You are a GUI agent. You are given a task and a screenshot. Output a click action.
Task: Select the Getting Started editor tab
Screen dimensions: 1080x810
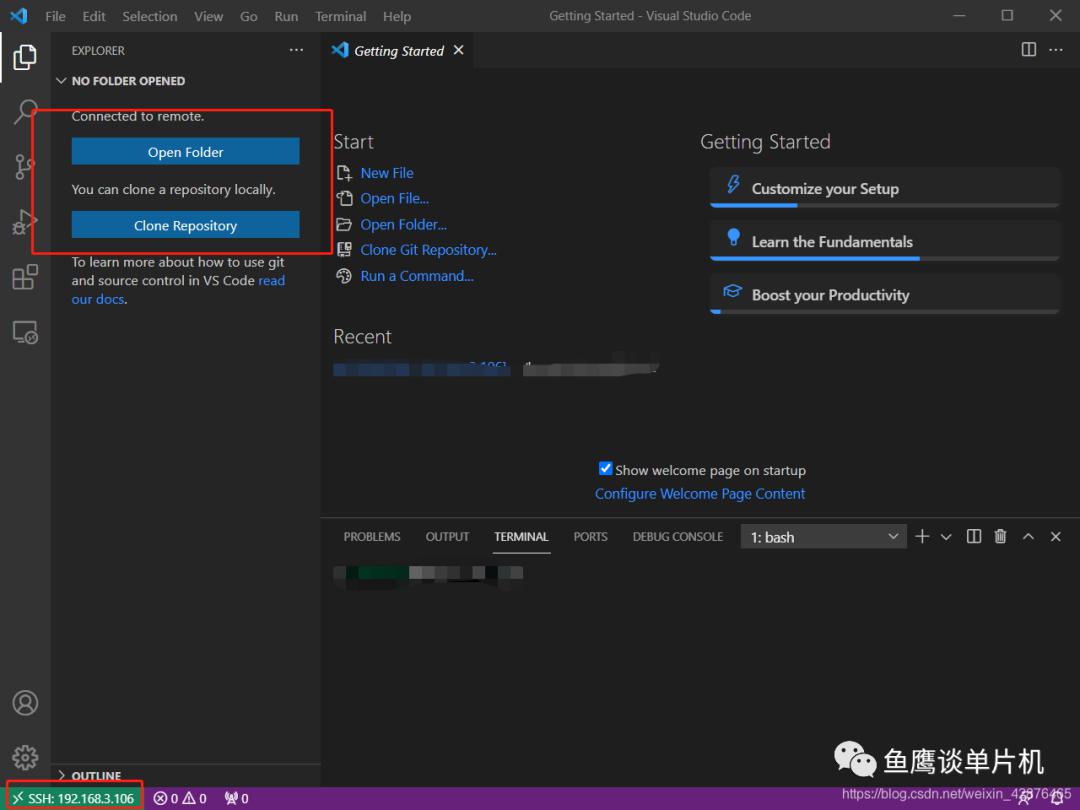[397, 50]
